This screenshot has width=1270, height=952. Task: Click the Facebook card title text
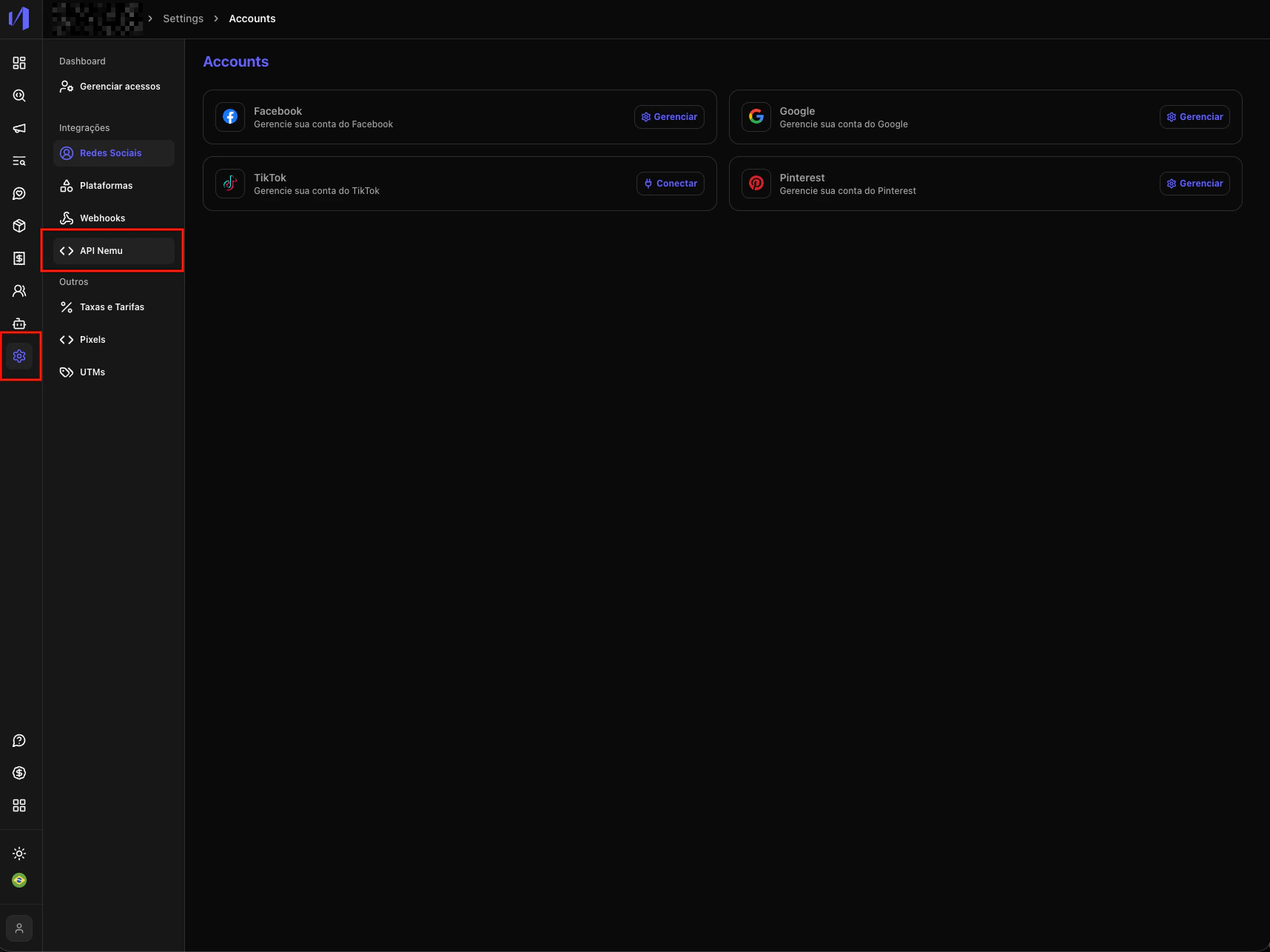coord(278,111)
